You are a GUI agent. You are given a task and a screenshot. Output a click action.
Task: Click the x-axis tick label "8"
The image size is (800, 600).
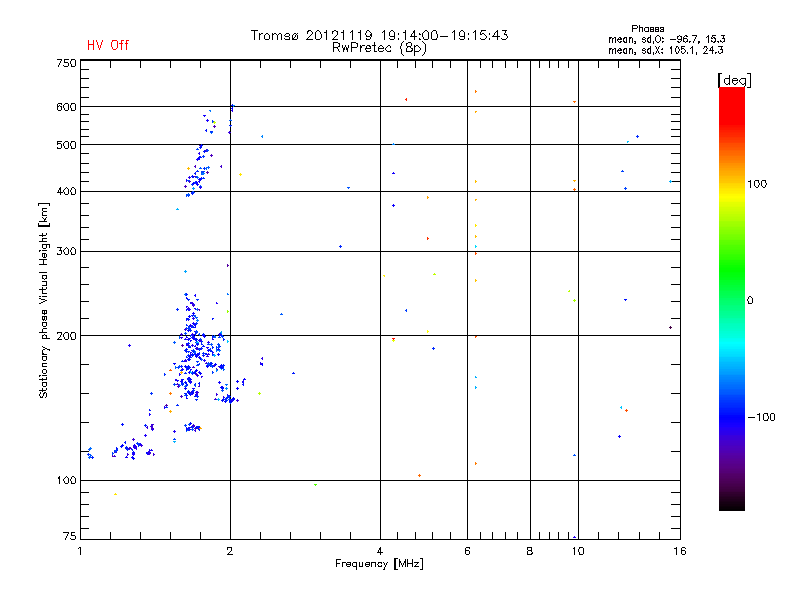(530, 551)
